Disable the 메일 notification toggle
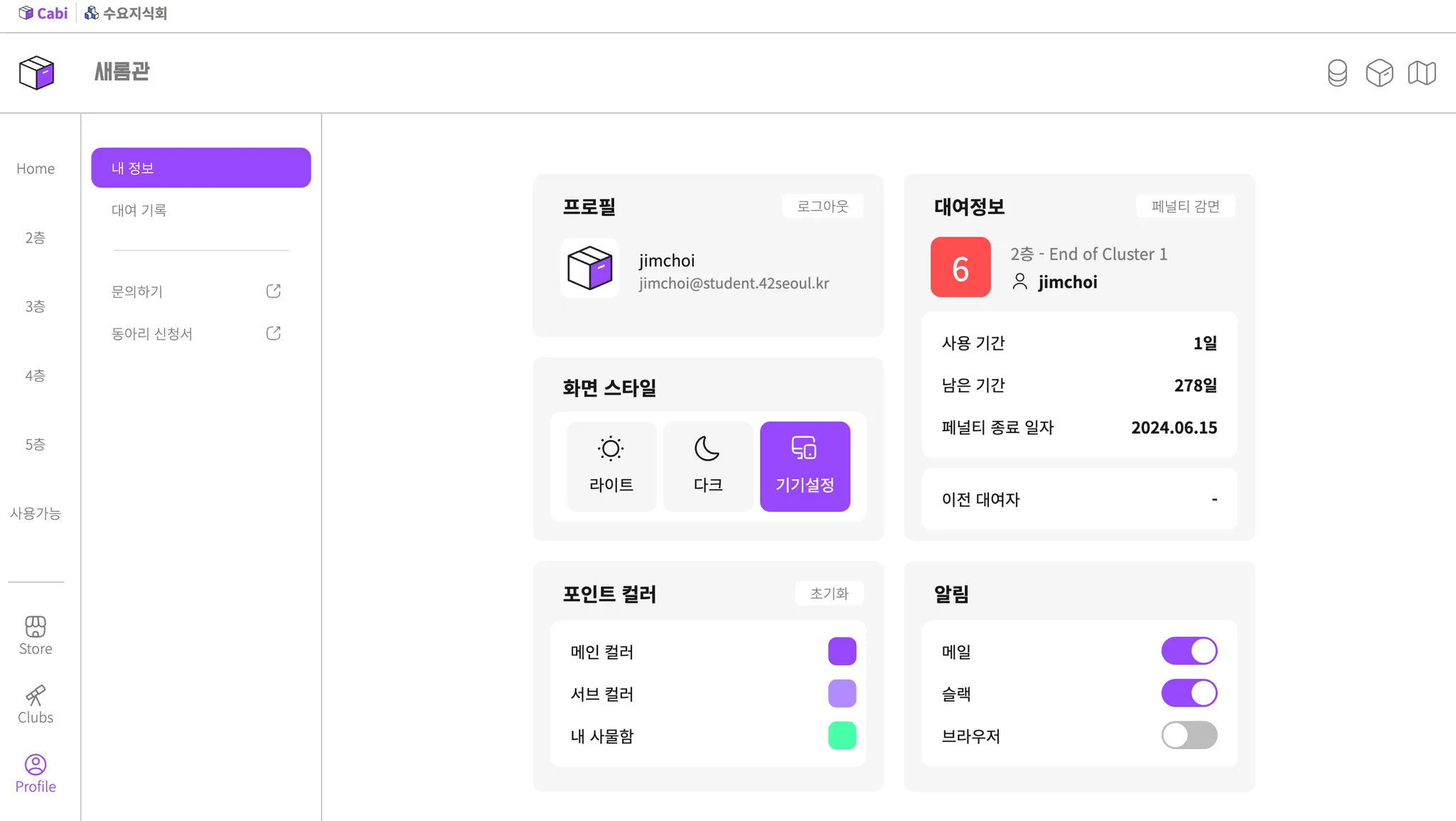The width and height of the screenshot is (1456, 821). (1189, 651)
